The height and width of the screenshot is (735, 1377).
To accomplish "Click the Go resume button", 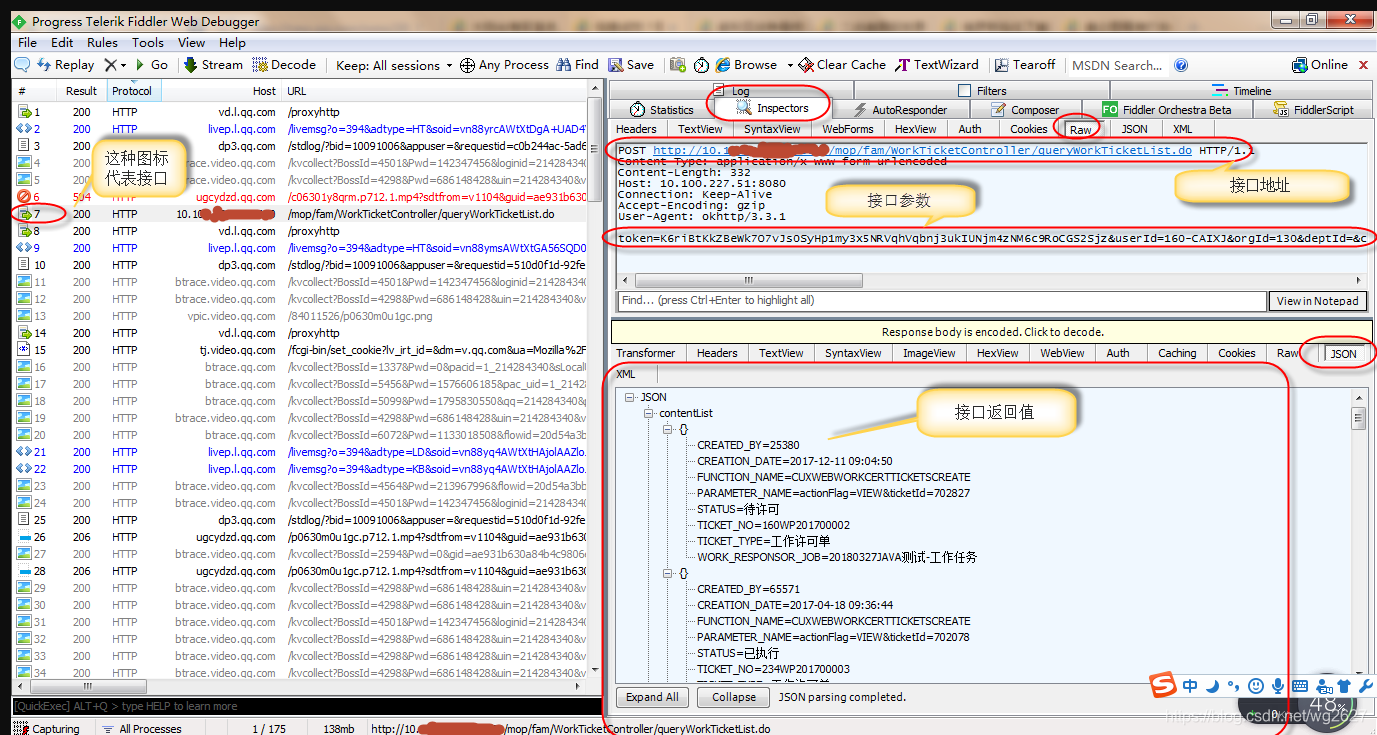I will tap(151, 65).
